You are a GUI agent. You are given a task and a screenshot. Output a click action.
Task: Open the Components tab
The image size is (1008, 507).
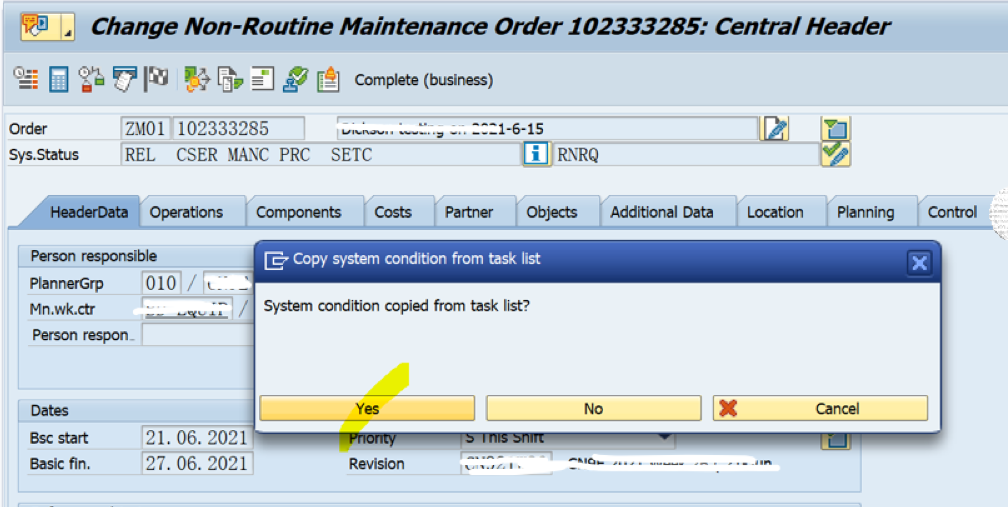tap(299, 213)
